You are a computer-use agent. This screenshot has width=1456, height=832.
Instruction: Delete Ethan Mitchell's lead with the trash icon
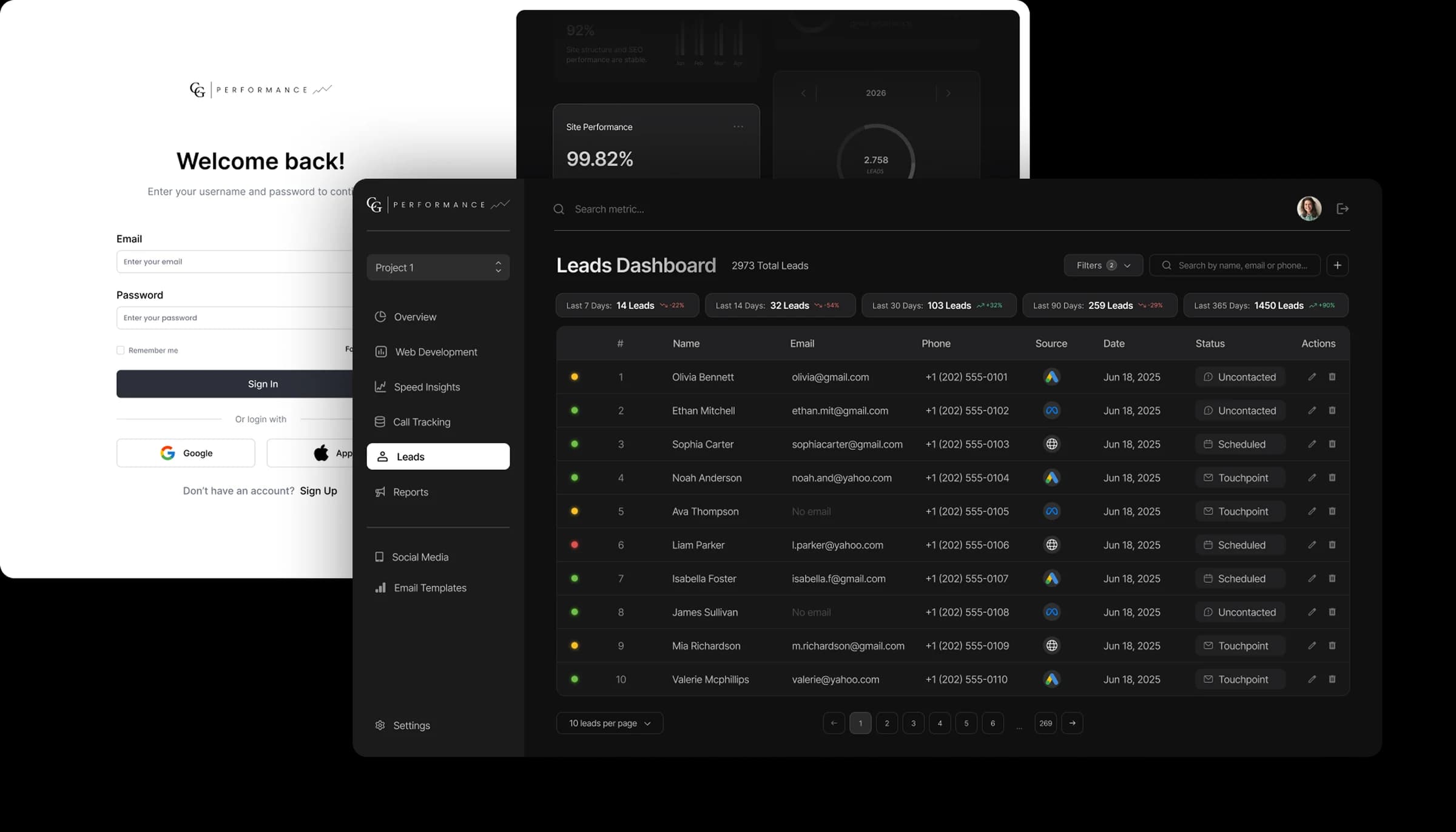coord(1332,411)
